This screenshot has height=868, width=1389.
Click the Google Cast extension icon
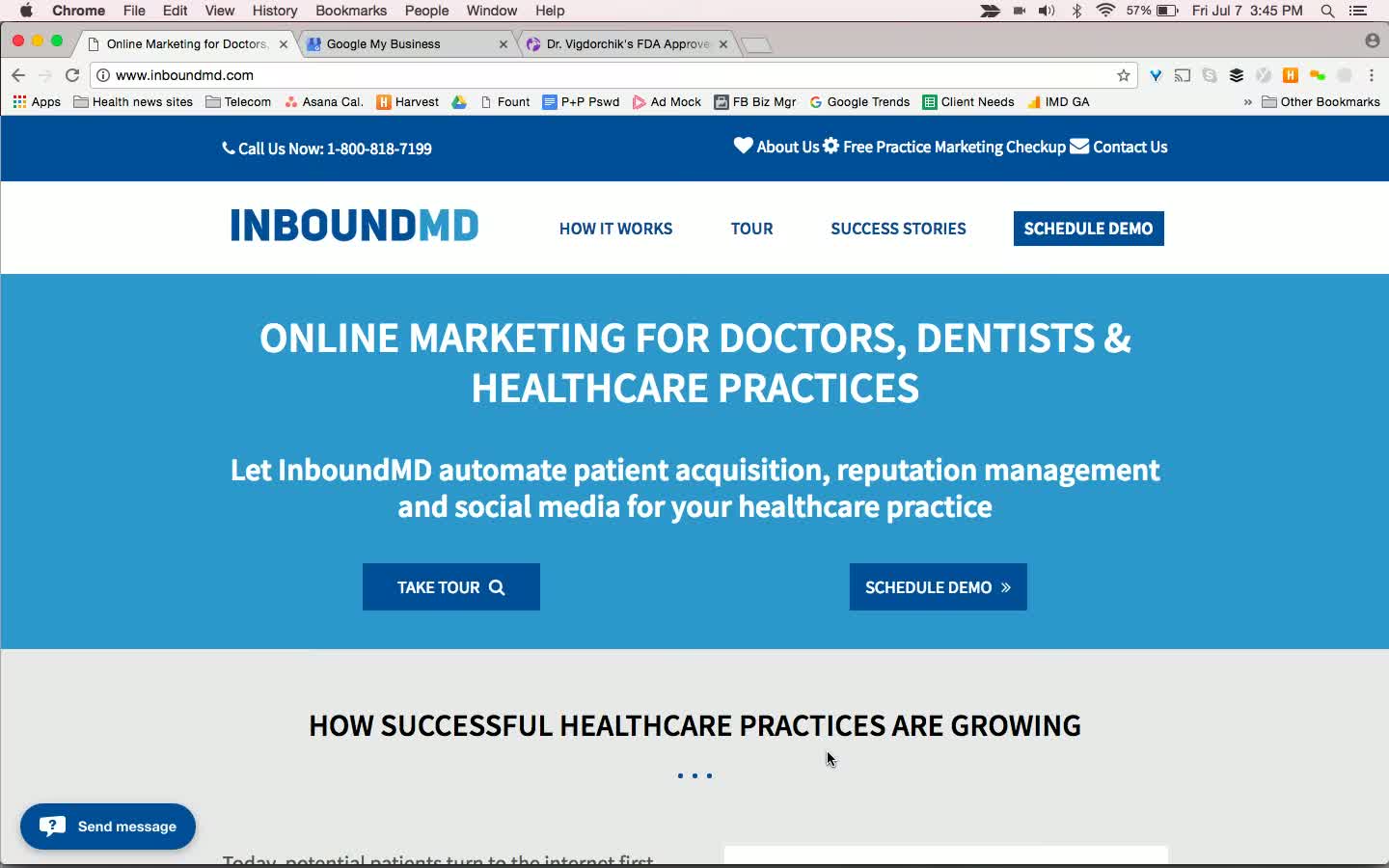tap(1183, 75)
